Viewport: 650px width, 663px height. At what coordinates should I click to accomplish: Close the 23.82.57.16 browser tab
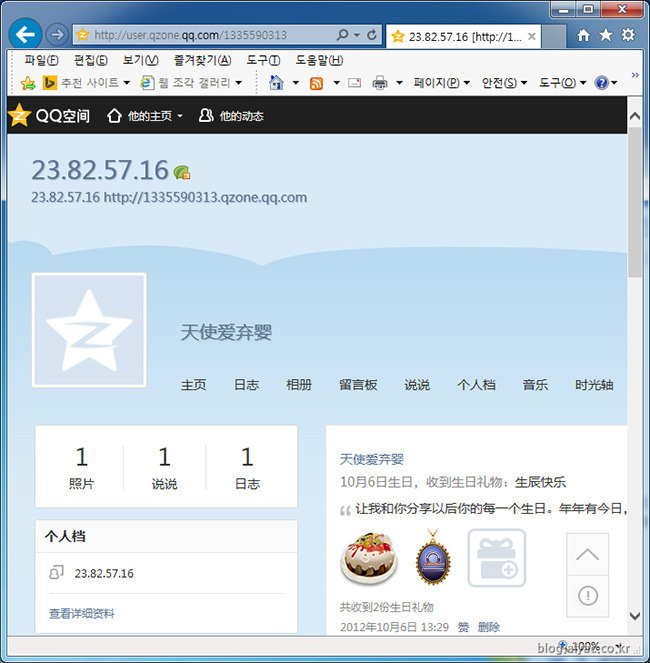[x=532, y=37]
